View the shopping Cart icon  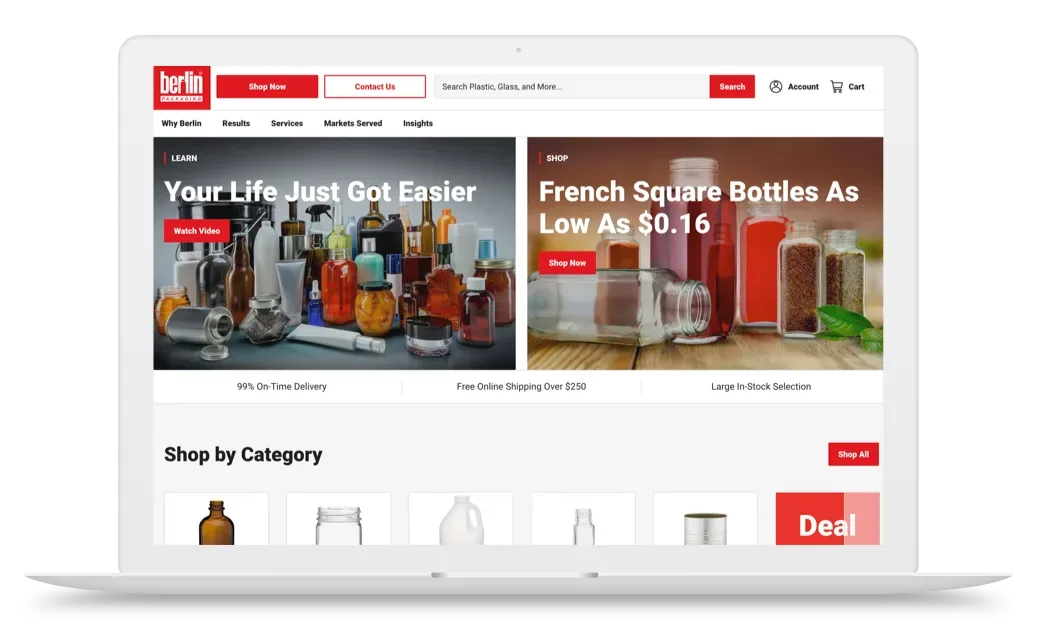click(837, 86)
